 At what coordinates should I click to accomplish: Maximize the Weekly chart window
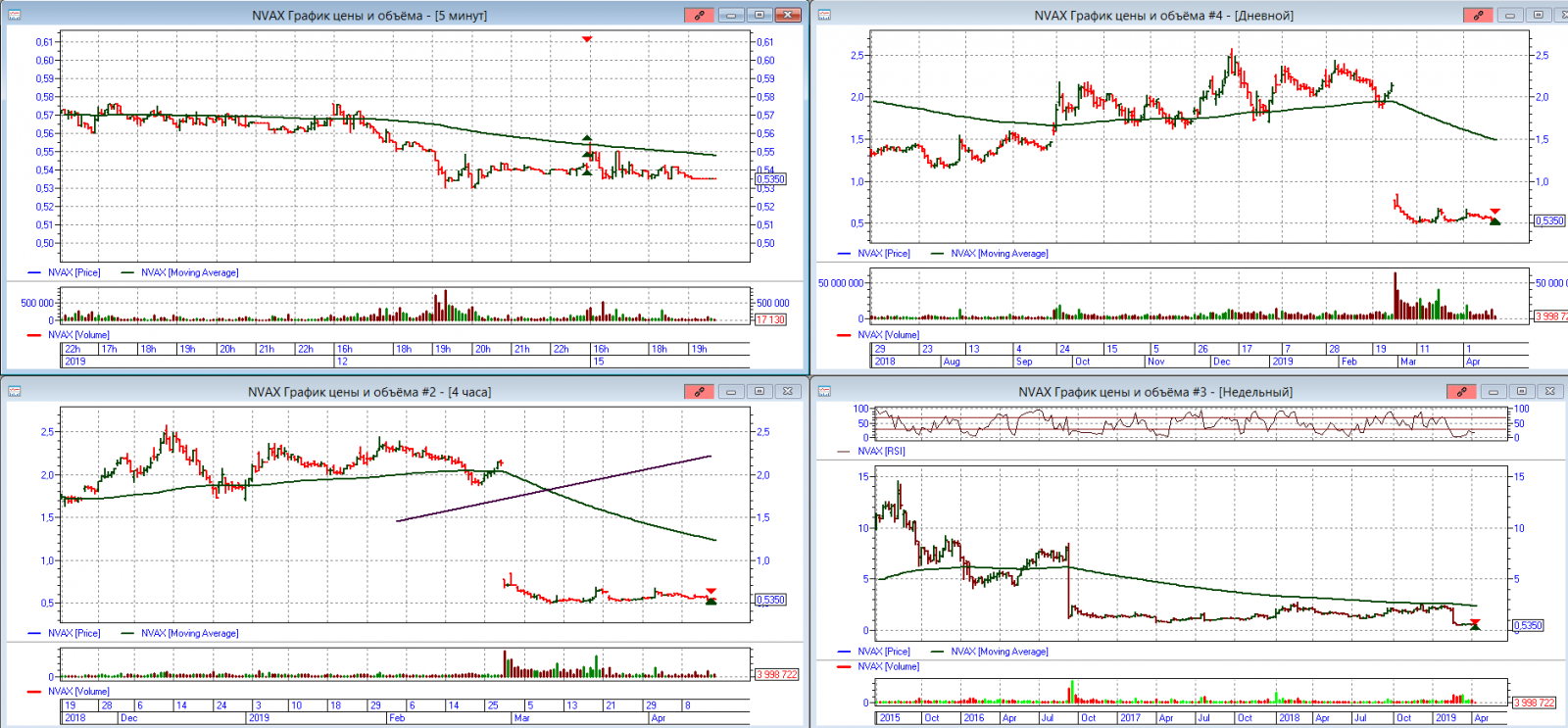(1521, 391)
